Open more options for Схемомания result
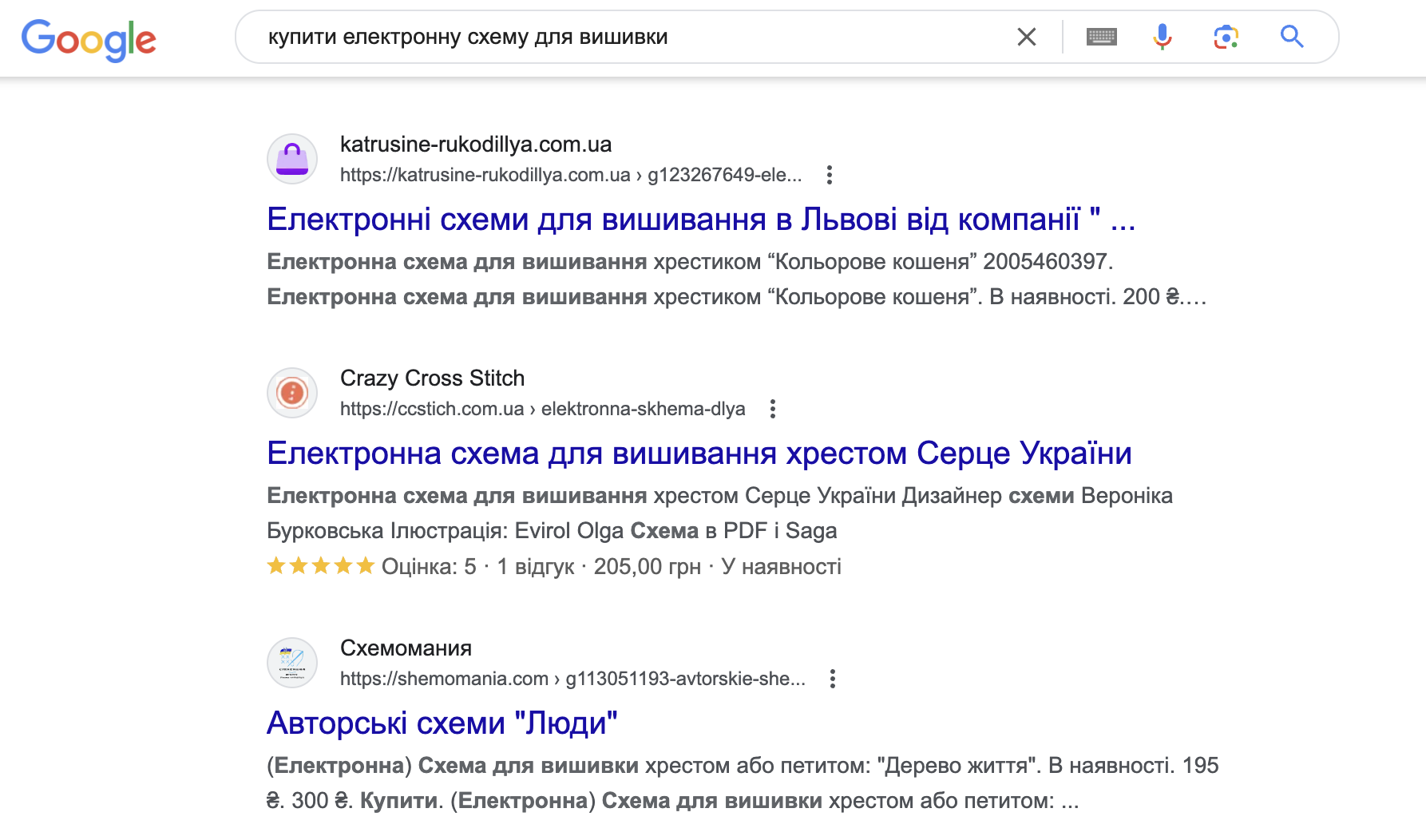 coord(833,679)
